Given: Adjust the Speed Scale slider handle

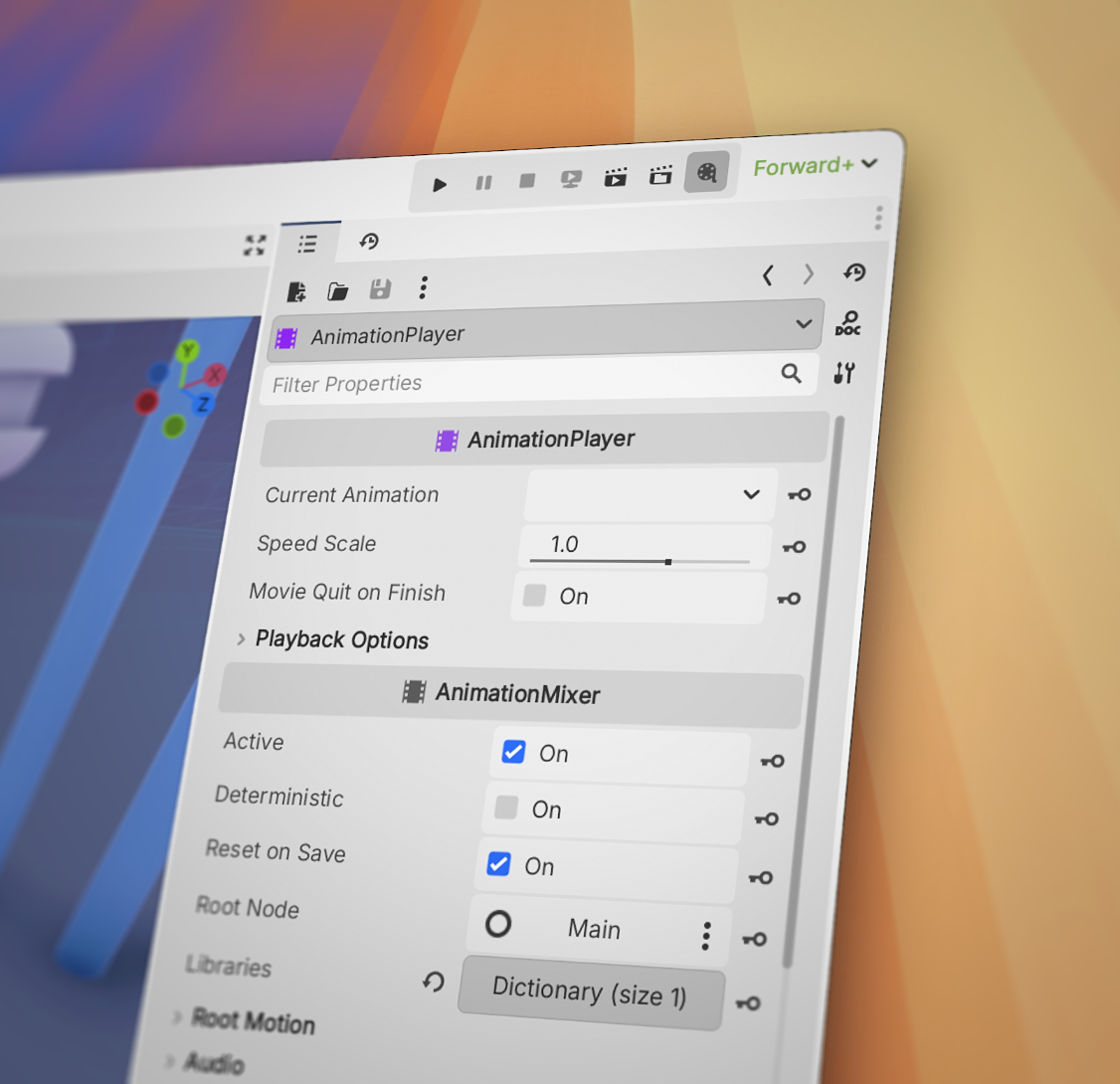Looking at the screenshot, I should click(x=667, y=562).
